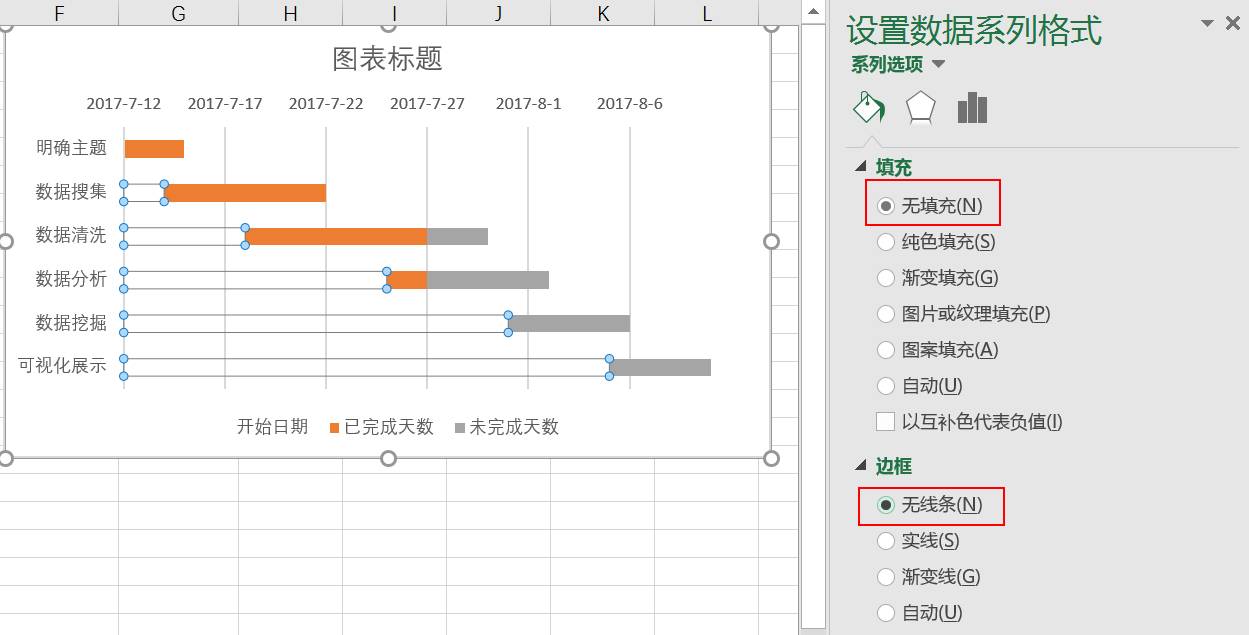The width and height of the screenshot is (1249, 635).
Task: Select the 数据分析 axis label
Action: coord(71,279)
